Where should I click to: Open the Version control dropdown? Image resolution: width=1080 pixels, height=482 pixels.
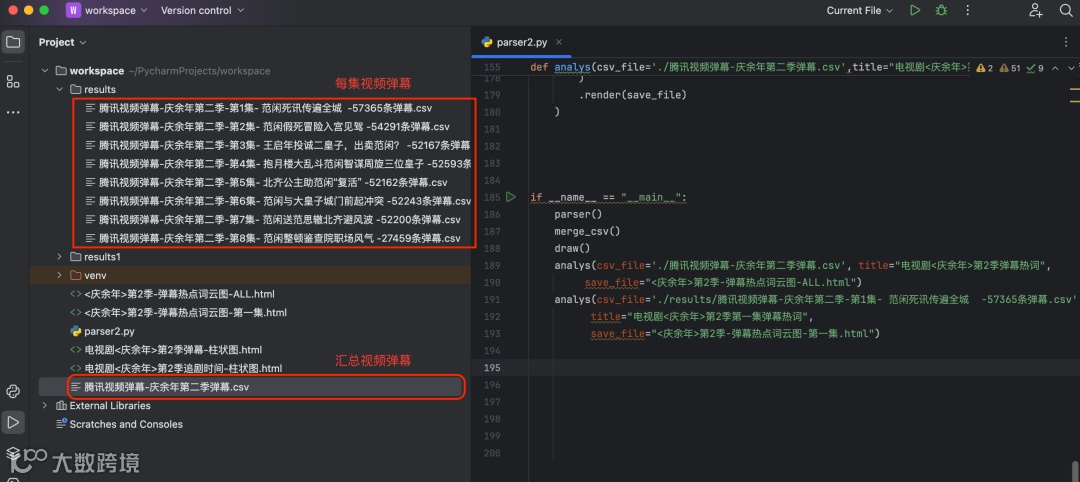coord(202,10)
